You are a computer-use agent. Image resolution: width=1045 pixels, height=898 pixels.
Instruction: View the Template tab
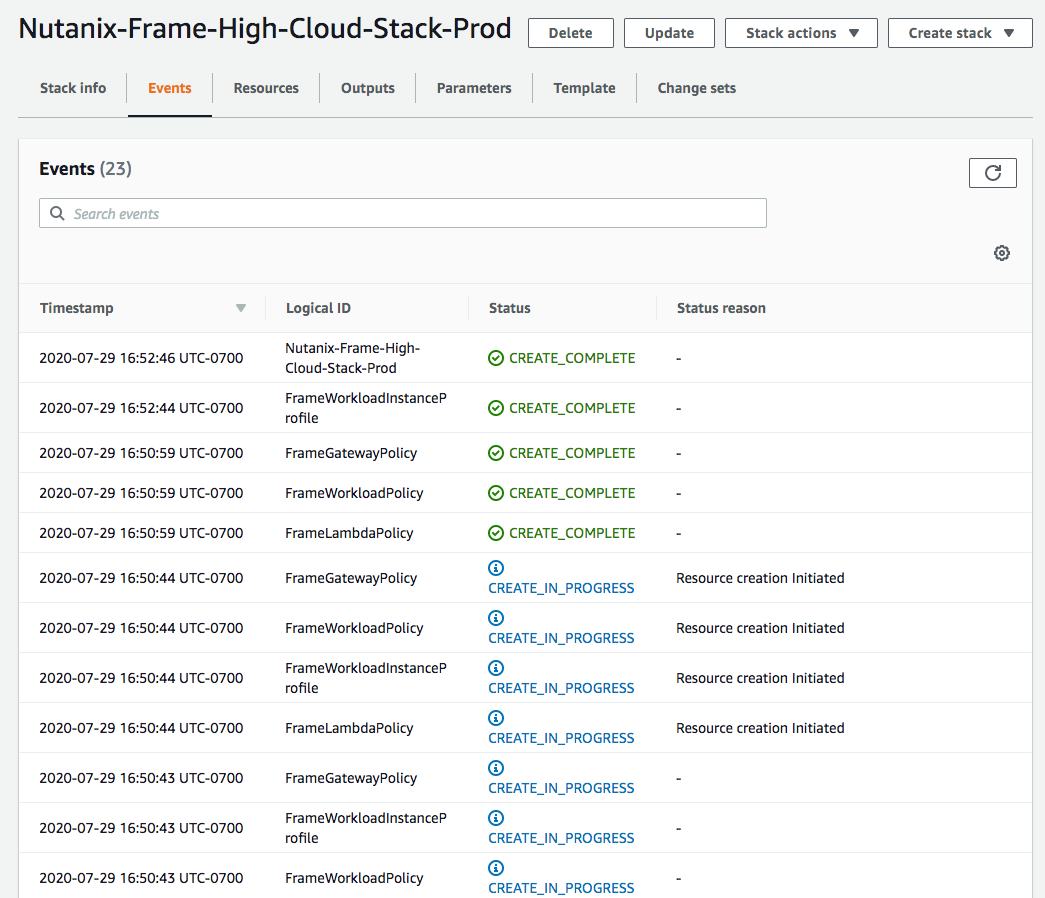584,88
